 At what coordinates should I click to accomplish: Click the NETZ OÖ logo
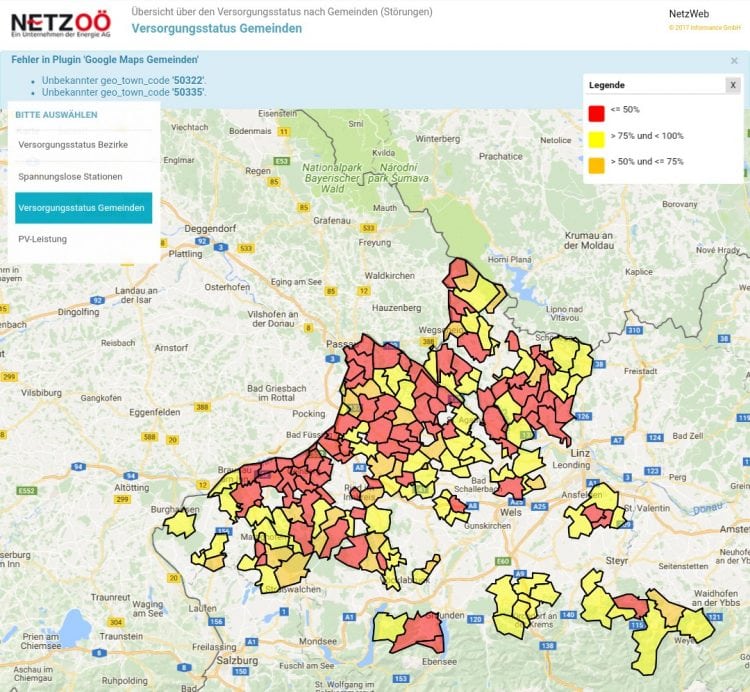pos(62,22)
